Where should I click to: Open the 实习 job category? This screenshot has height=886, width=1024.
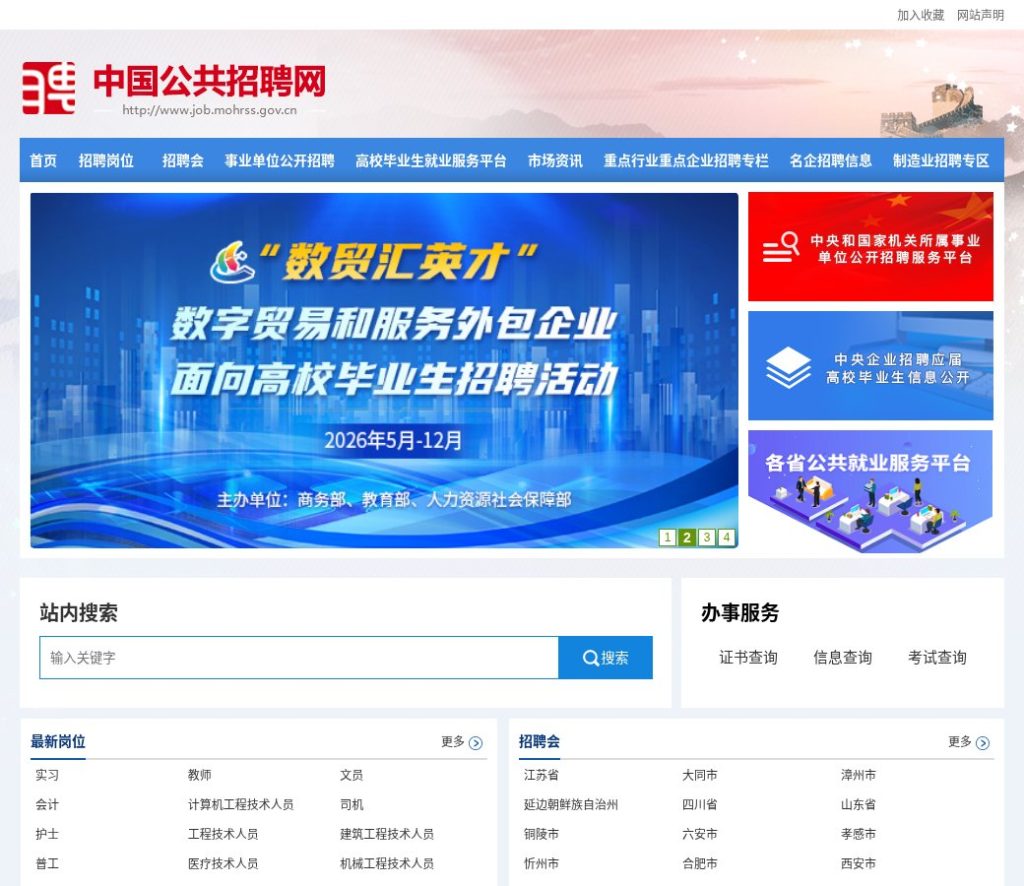point(47,775)
